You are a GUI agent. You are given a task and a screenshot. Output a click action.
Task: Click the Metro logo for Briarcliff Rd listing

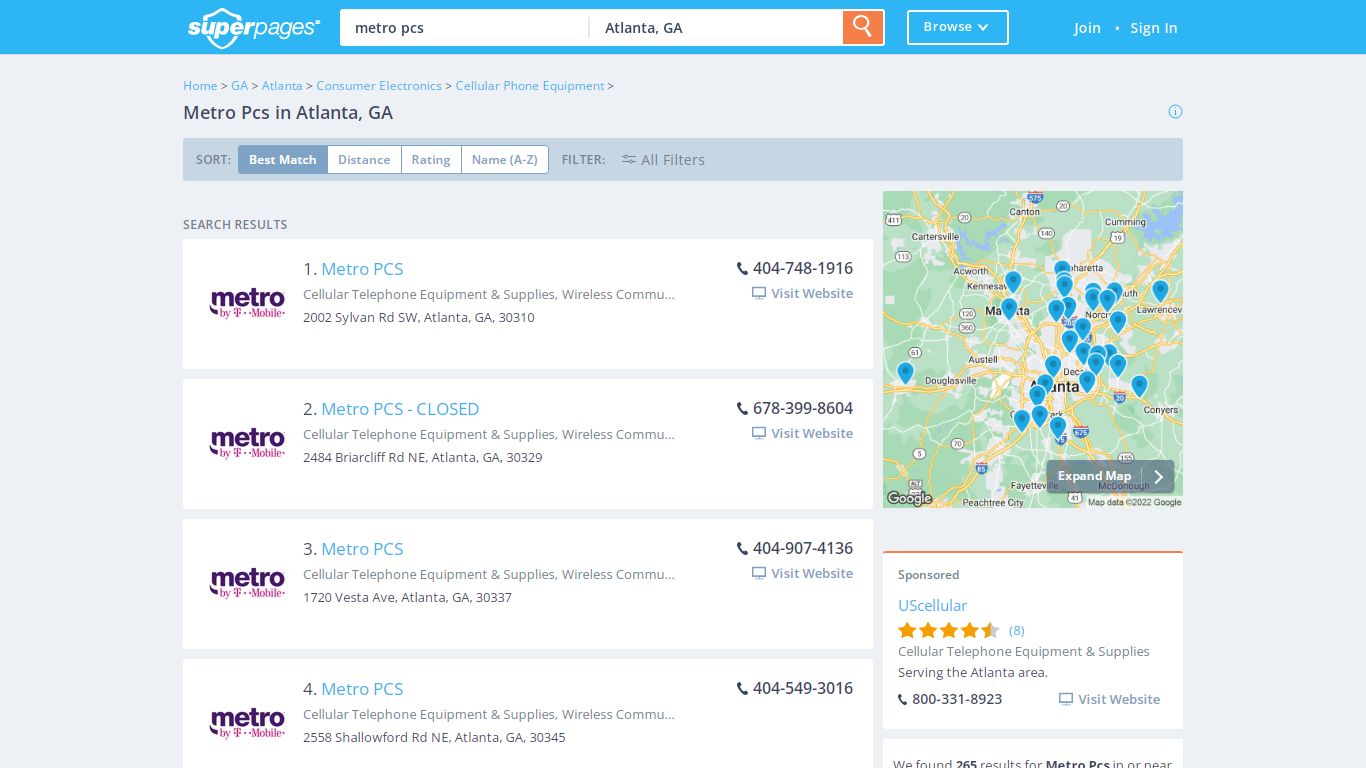247,443
